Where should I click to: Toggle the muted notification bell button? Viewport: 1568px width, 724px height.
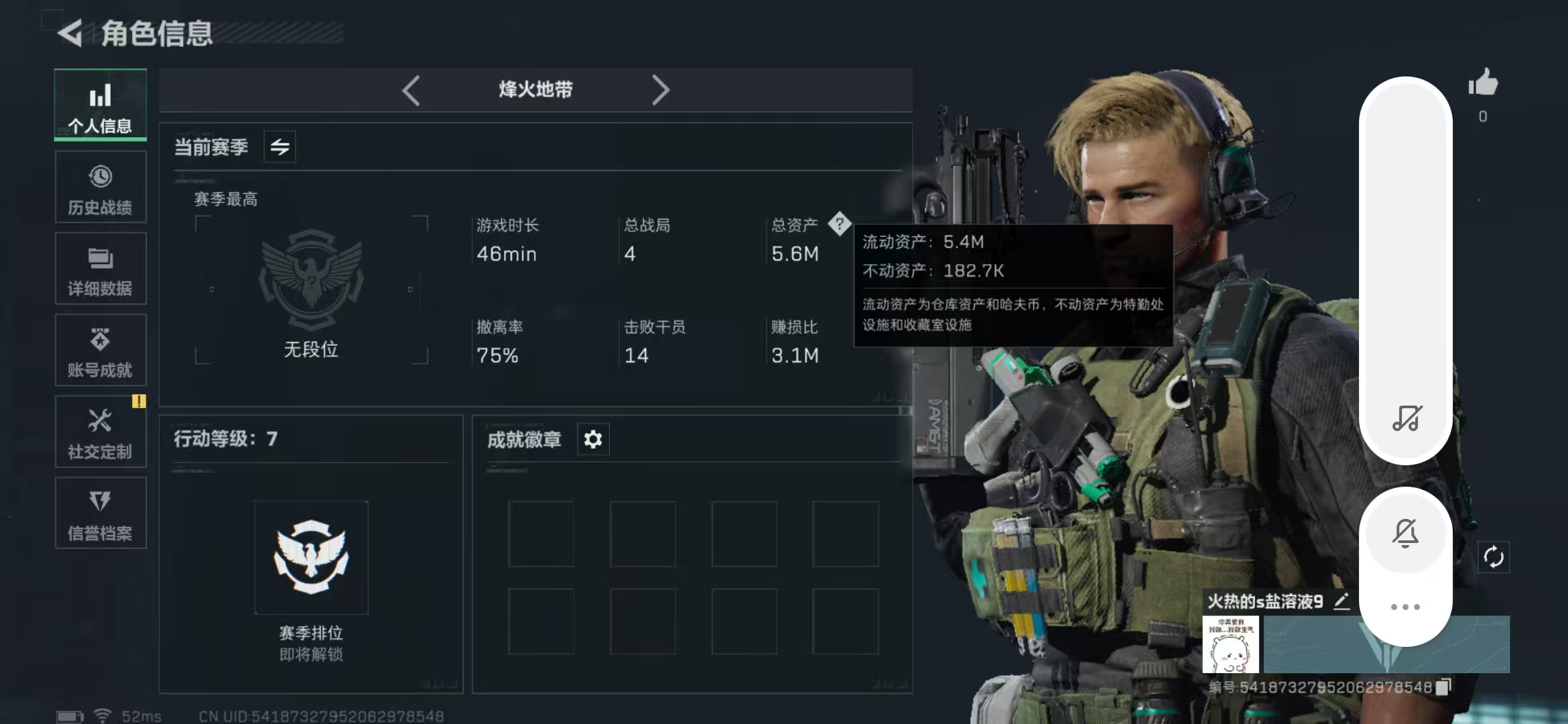click(1406, 534)
